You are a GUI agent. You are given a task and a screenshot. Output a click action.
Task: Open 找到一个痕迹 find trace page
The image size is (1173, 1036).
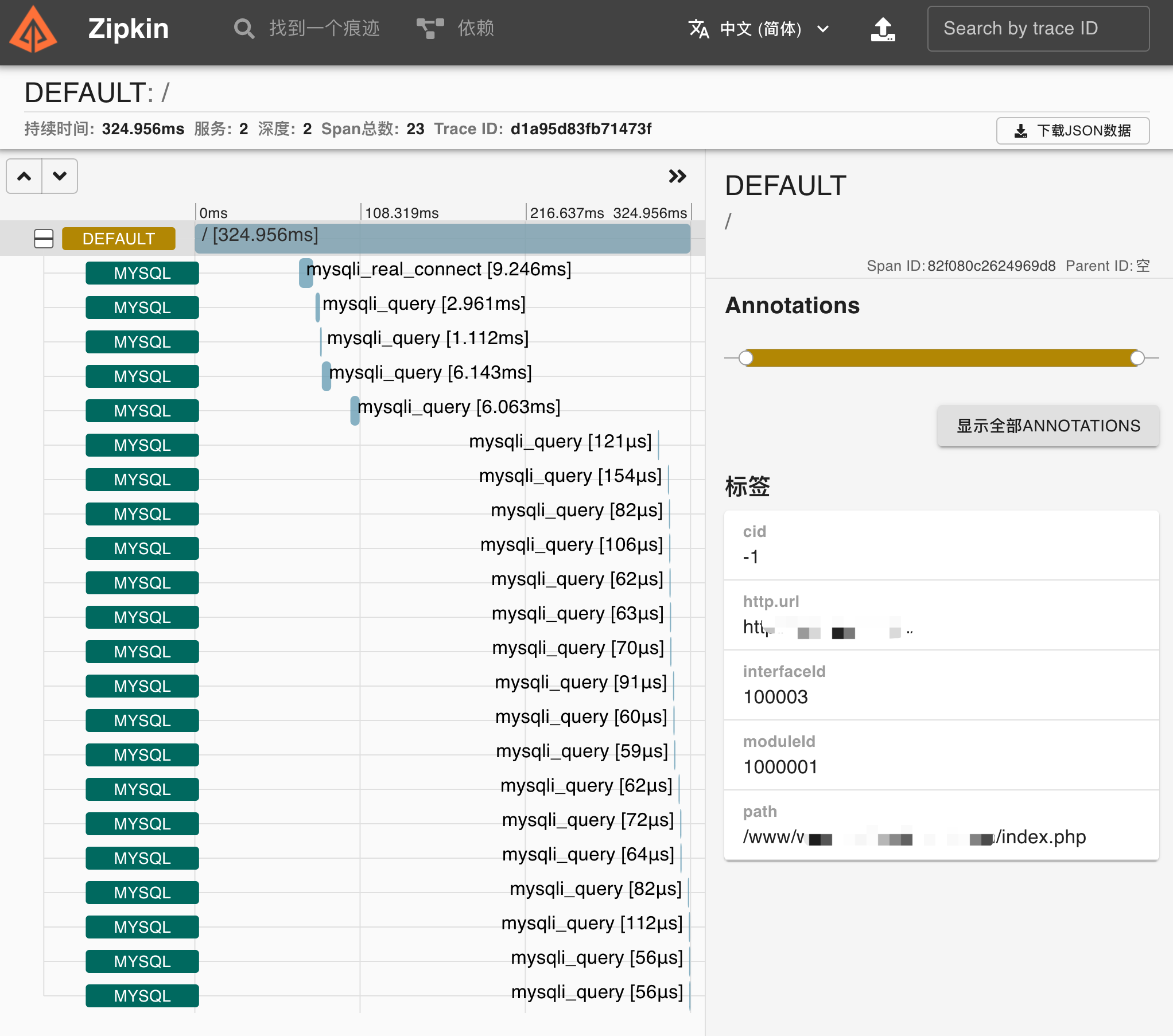(x=324, y=29)
